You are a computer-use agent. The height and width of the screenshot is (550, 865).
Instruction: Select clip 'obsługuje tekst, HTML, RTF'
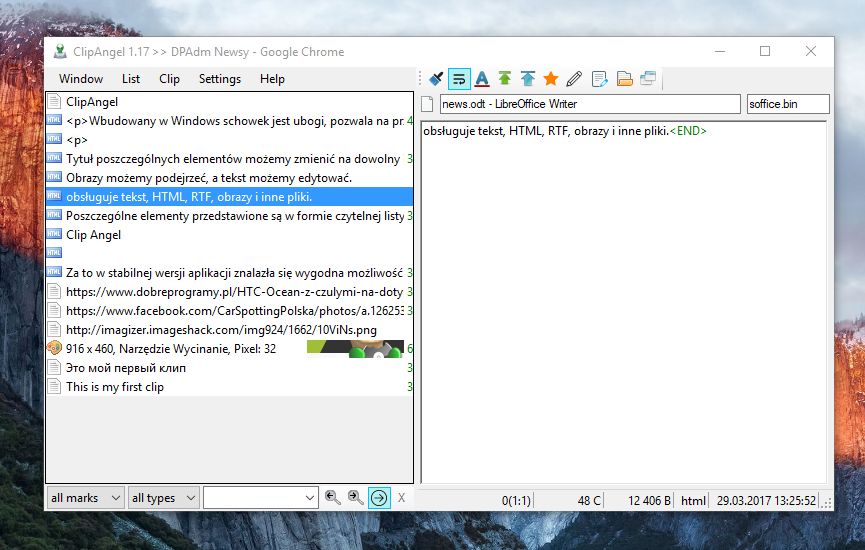[229, 197]
